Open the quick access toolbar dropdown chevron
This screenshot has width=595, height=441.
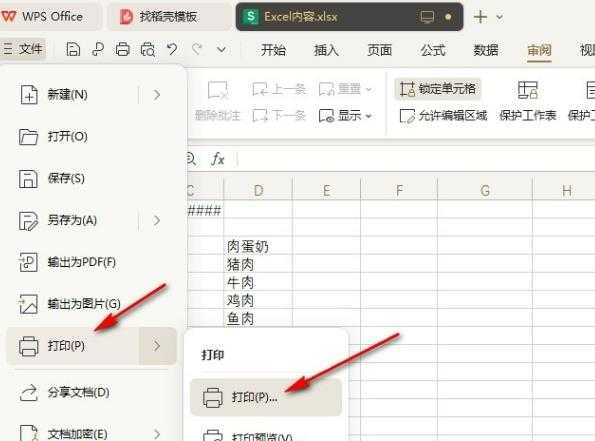pyautogui.click(x=222, y=49)
